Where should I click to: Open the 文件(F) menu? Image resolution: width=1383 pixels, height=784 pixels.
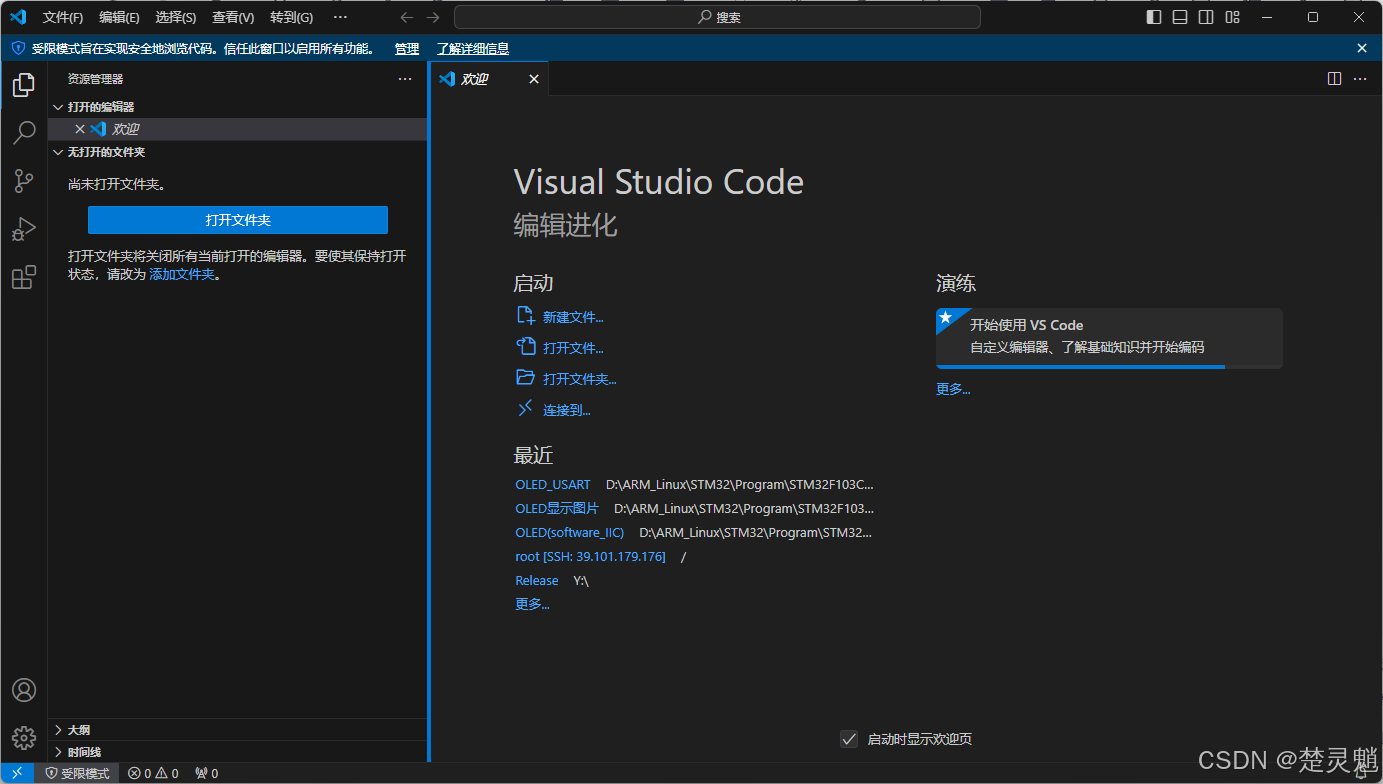pos(63,17)
